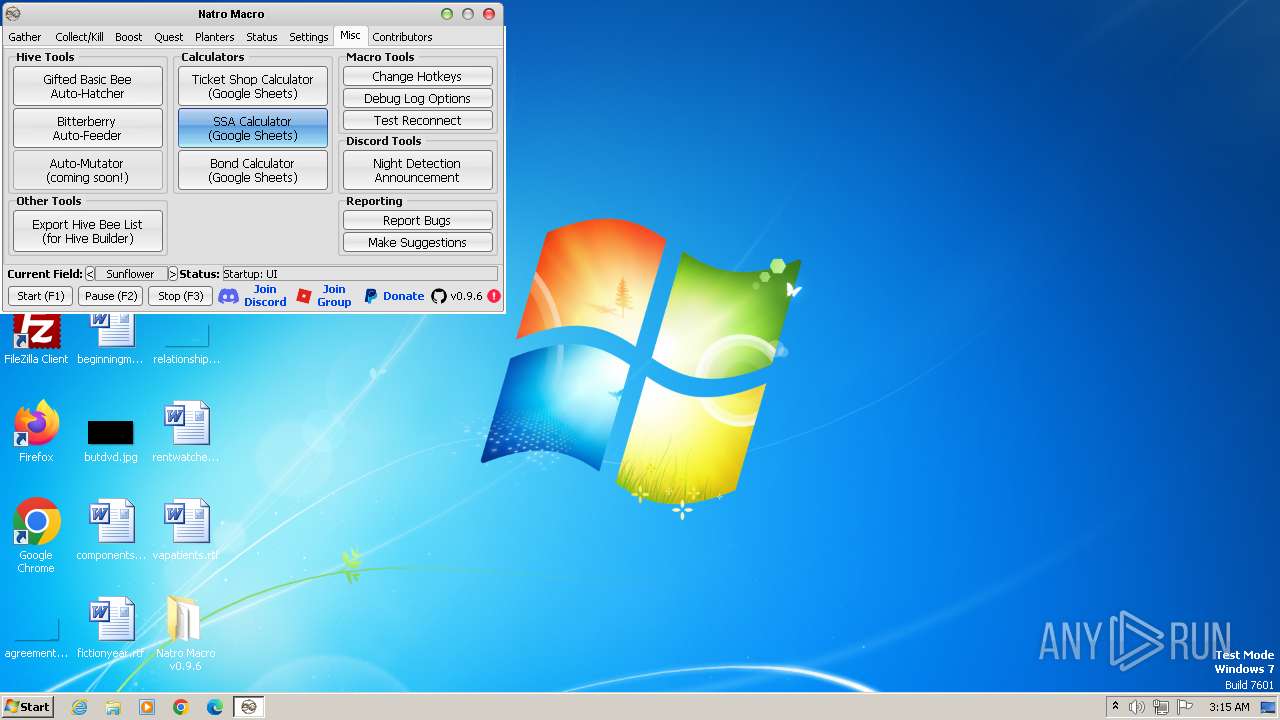This screenshot has height=720, width=1280.
Task: Switch to the Boost tab
Action: pos(129,37)
